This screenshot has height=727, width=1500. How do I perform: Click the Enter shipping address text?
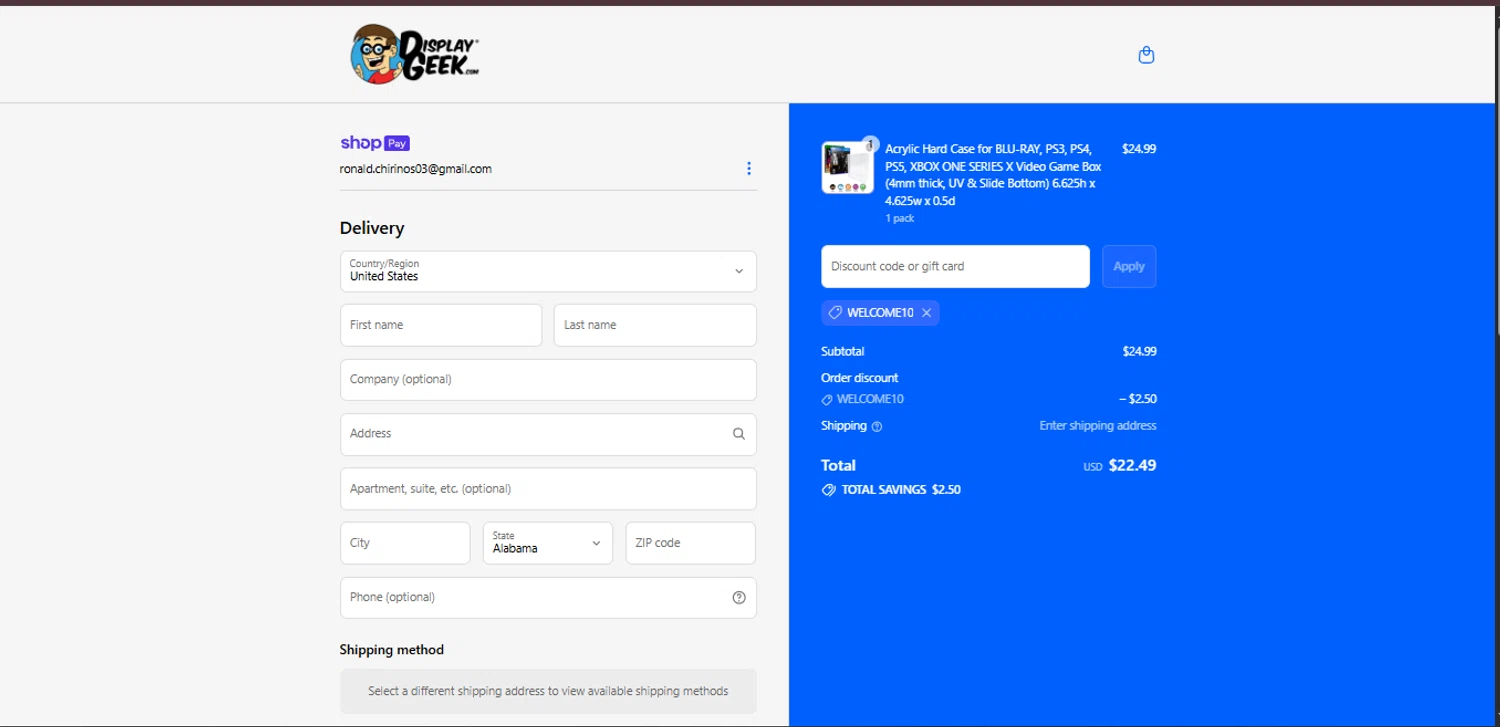(x=1098, y=426)
